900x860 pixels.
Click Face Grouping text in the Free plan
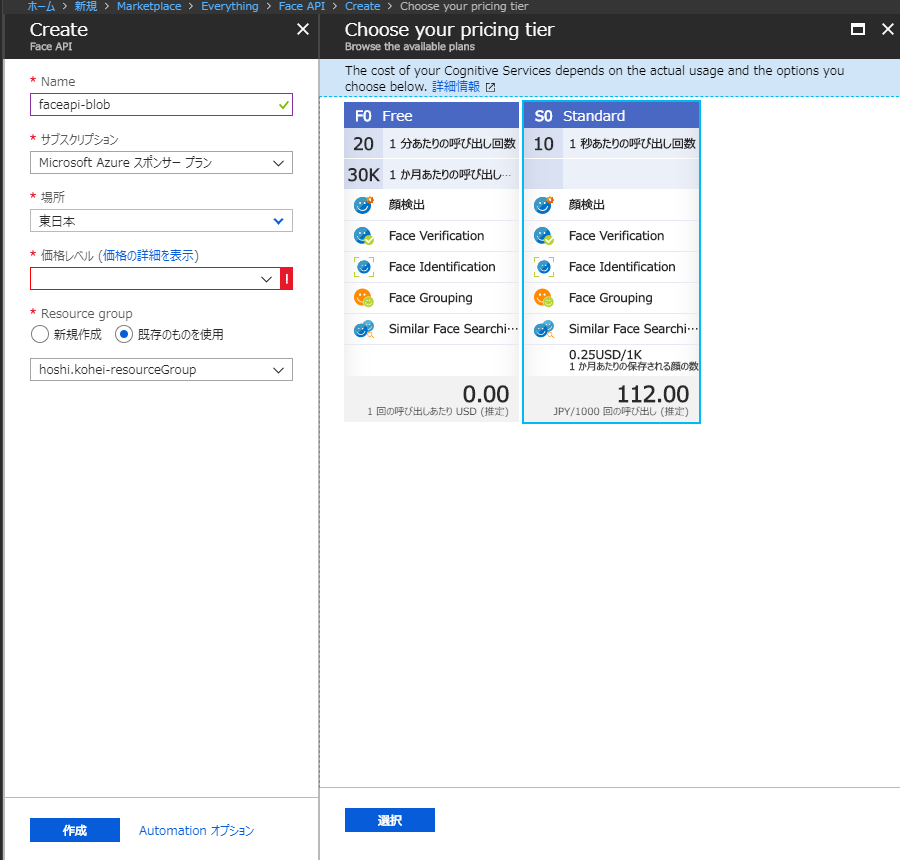tap(430, 298)
